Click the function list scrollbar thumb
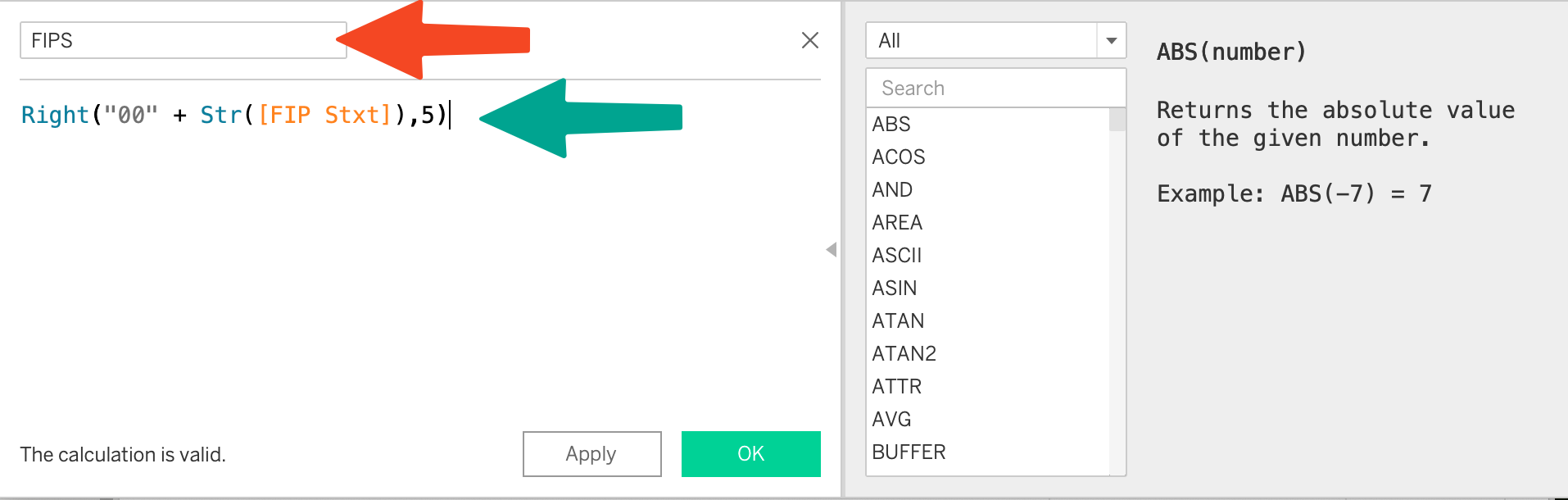Screen dimensions: 1568x500 point(1117,120)
